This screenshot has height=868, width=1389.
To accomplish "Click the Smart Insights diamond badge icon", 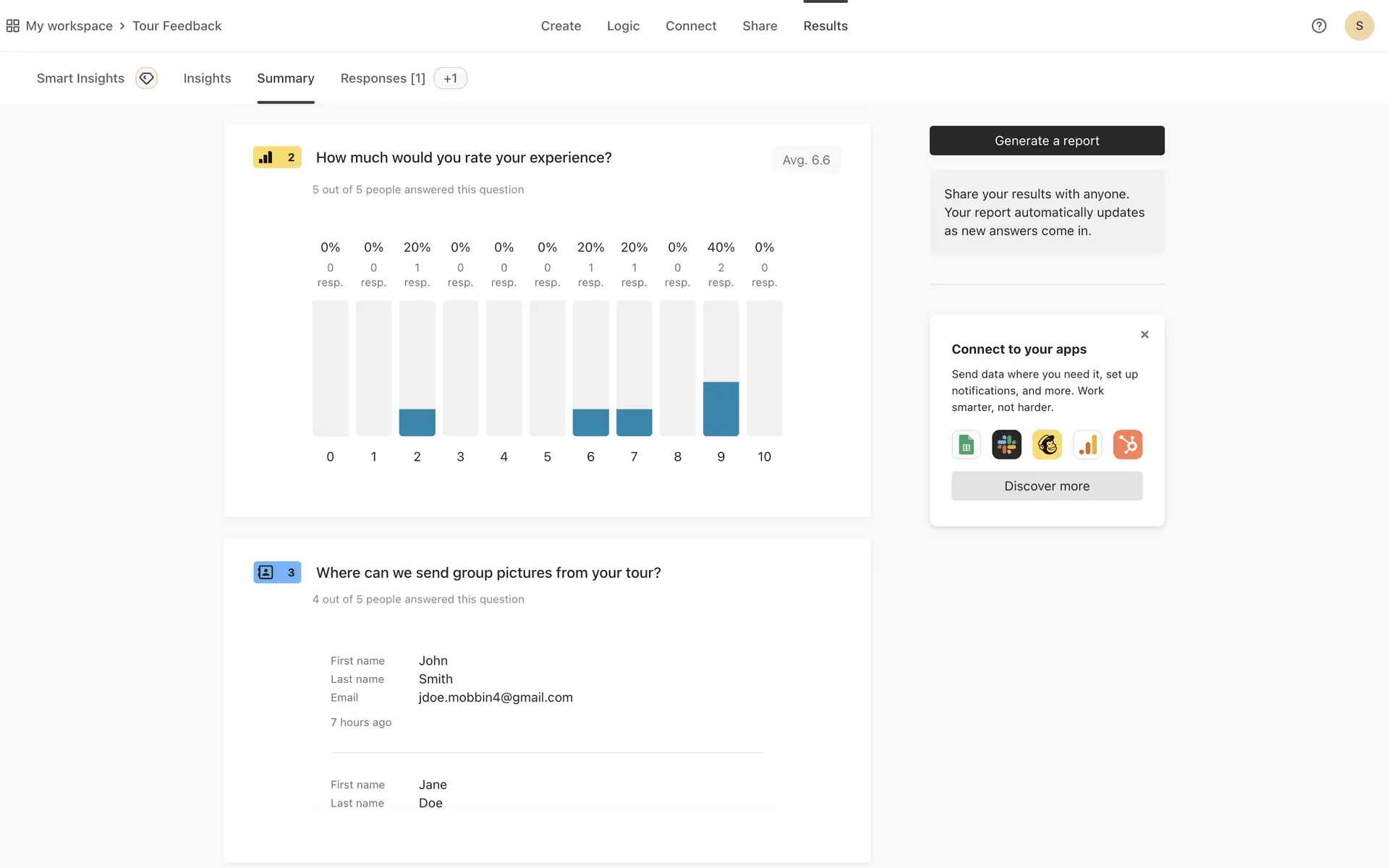I will coord(147,78).
